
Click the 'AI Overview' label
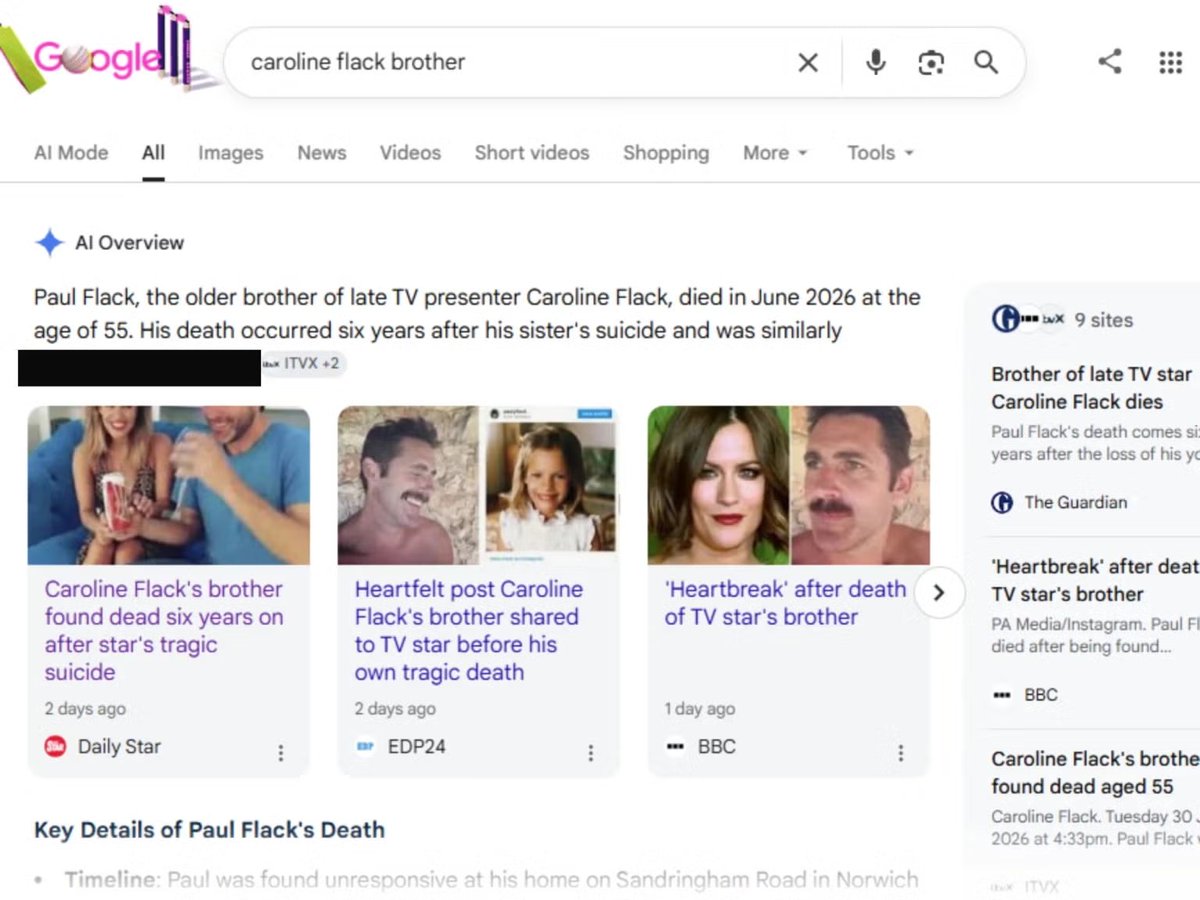130,242
